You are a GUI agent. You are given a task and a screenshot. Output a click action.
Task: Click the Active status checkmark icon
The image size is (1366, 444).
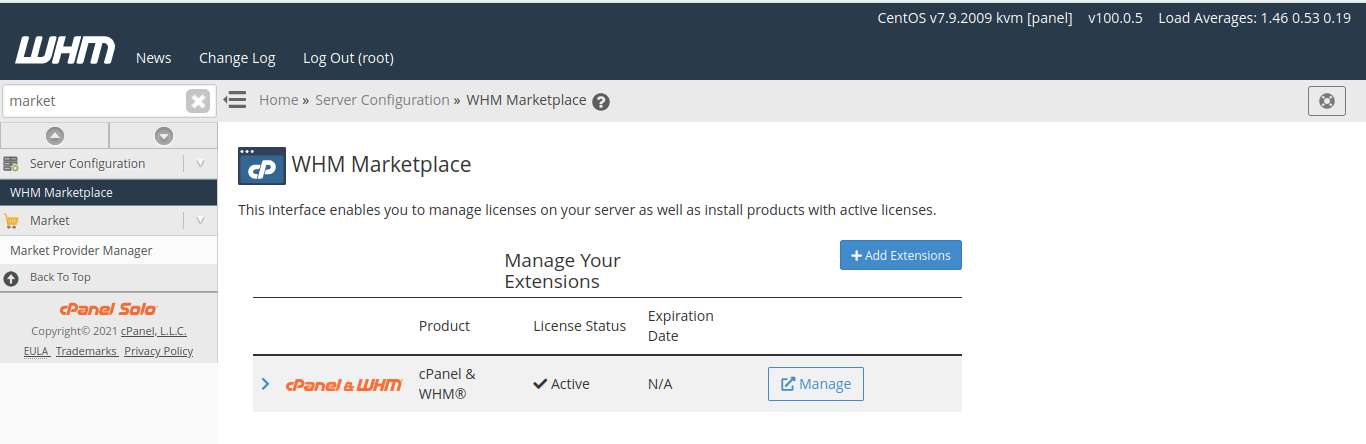coord(540,383)
